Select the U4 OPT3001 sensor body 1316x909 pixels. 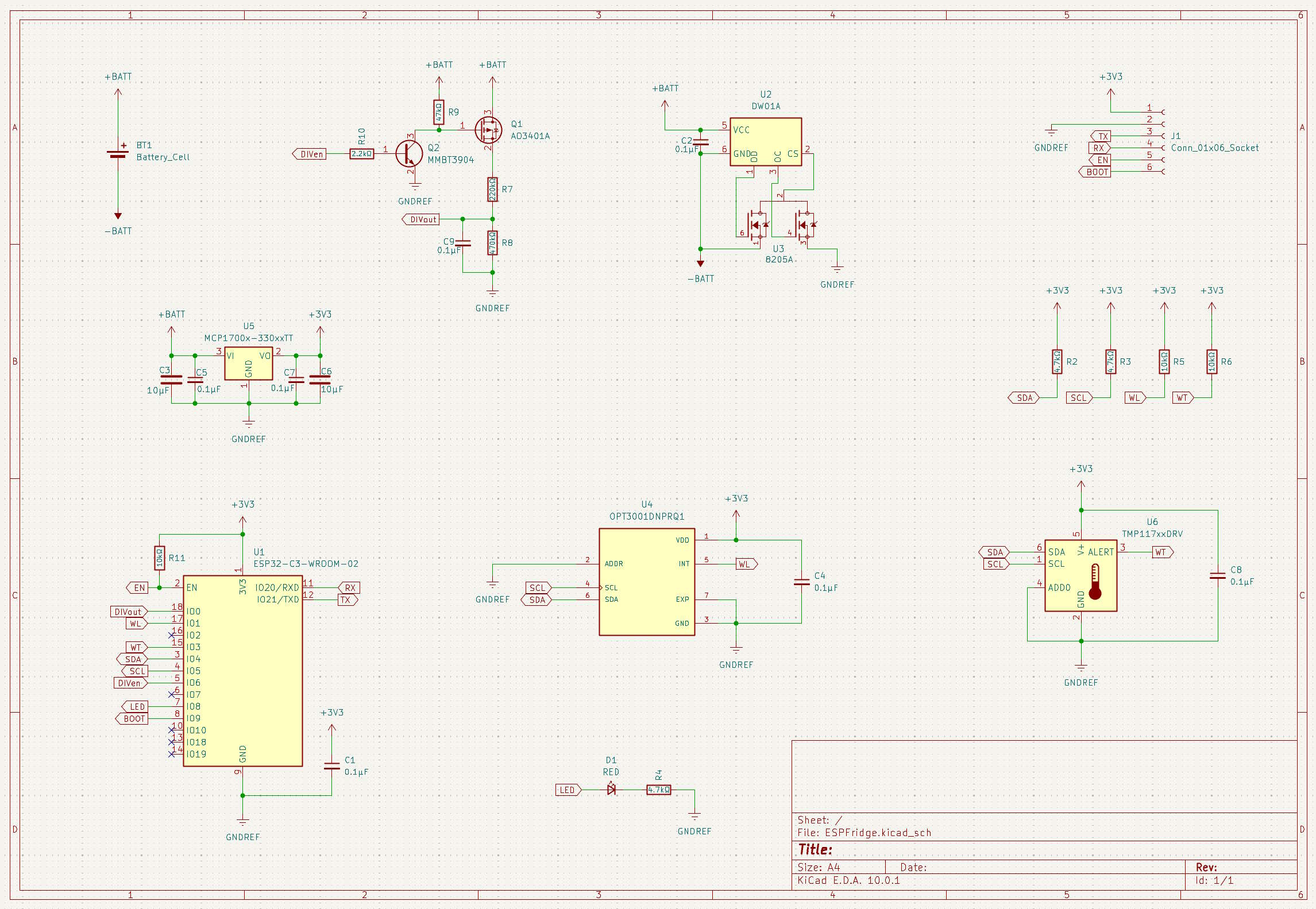647,582
